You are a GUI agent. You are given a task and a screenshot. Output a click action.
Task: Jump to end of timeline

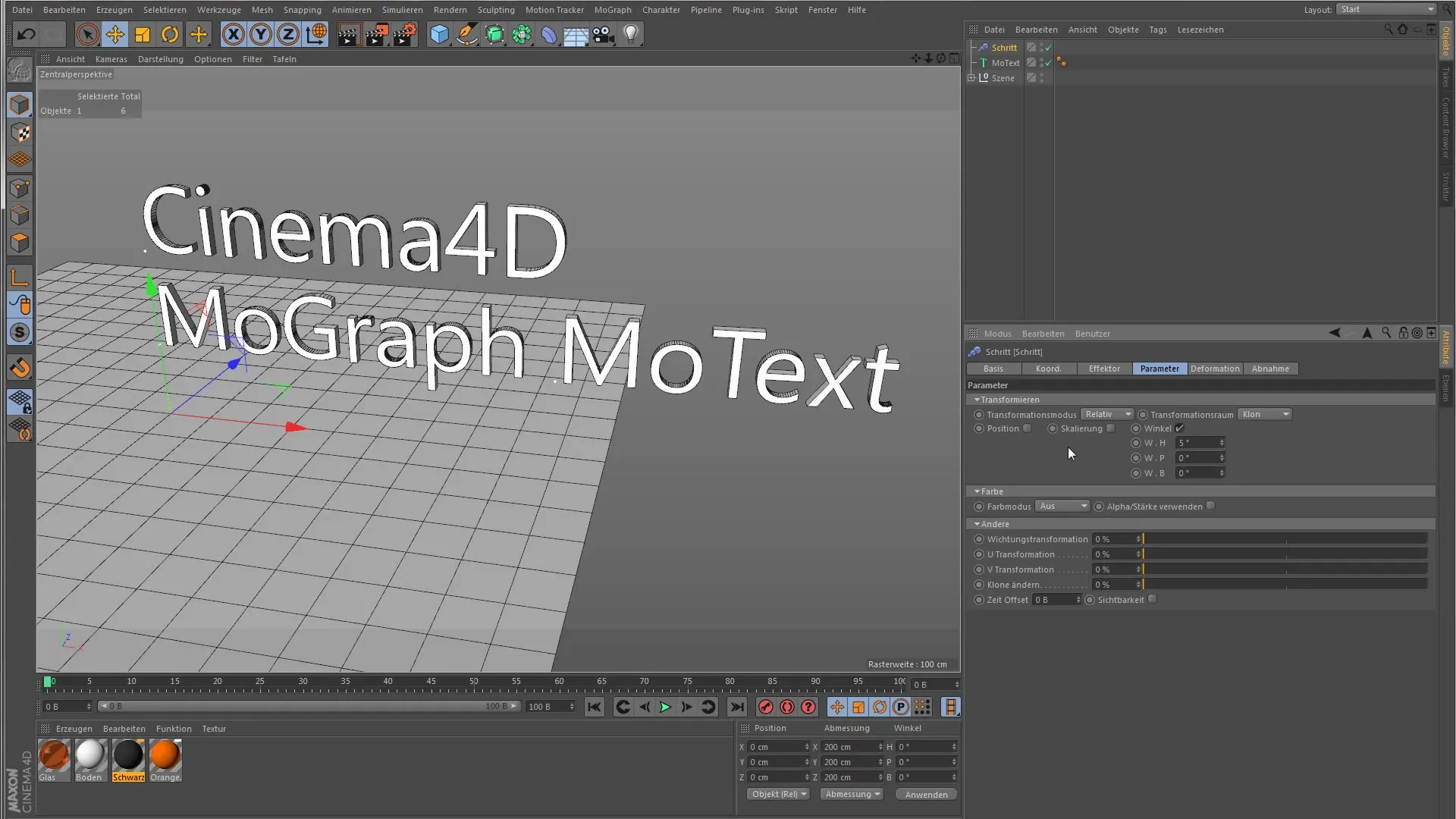[736, 707]
